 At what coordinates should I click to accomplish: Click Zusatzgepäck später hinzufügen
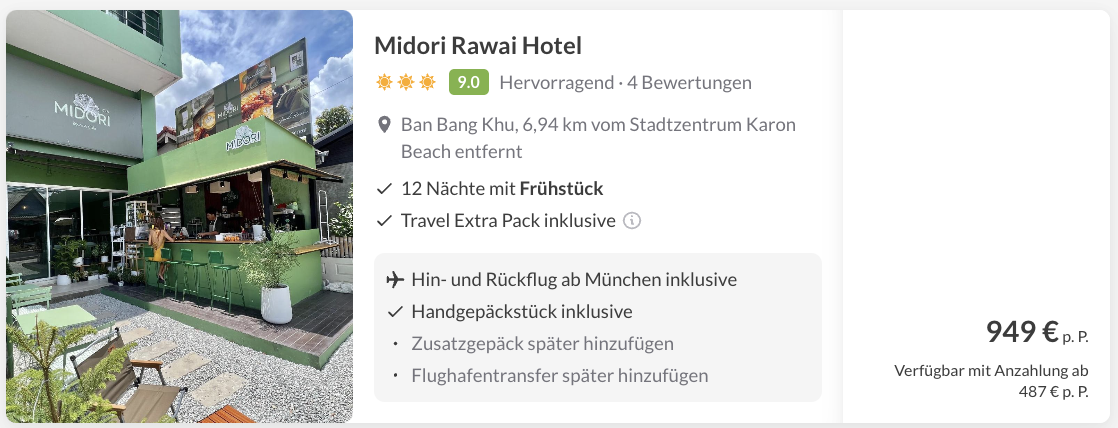point(542,344)
